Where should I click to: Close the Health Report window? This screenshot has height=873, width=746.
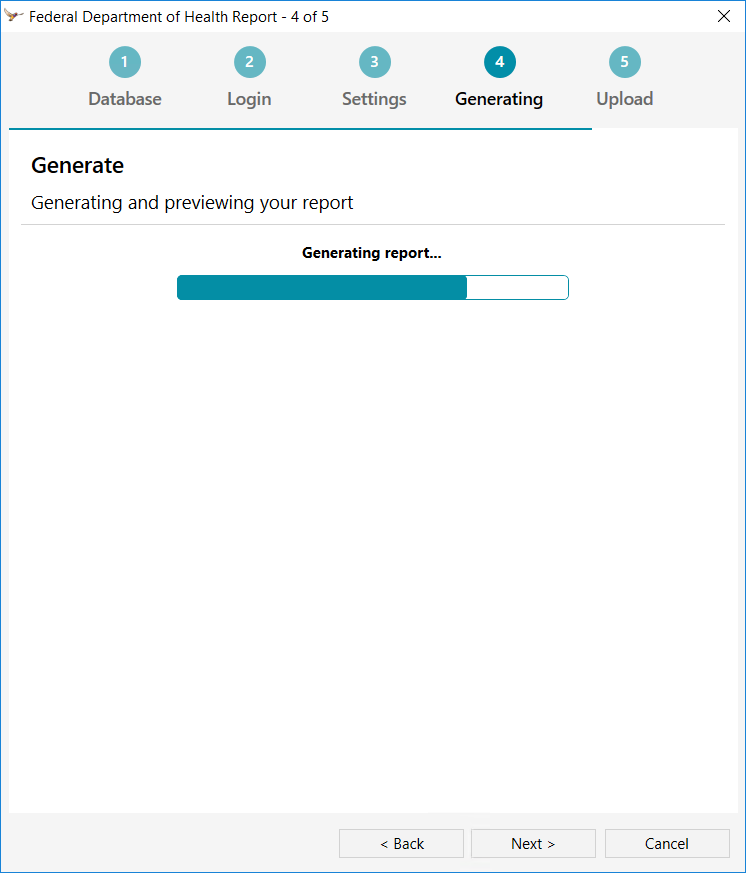(724, 16)
